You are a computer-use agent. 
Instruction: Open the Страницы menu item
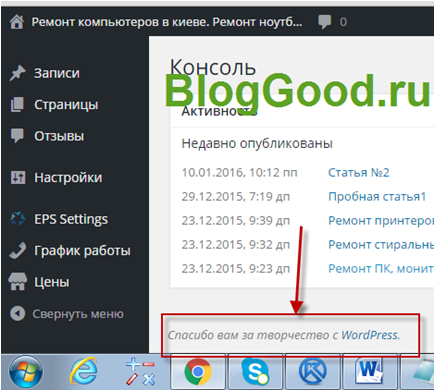(66, 104)
